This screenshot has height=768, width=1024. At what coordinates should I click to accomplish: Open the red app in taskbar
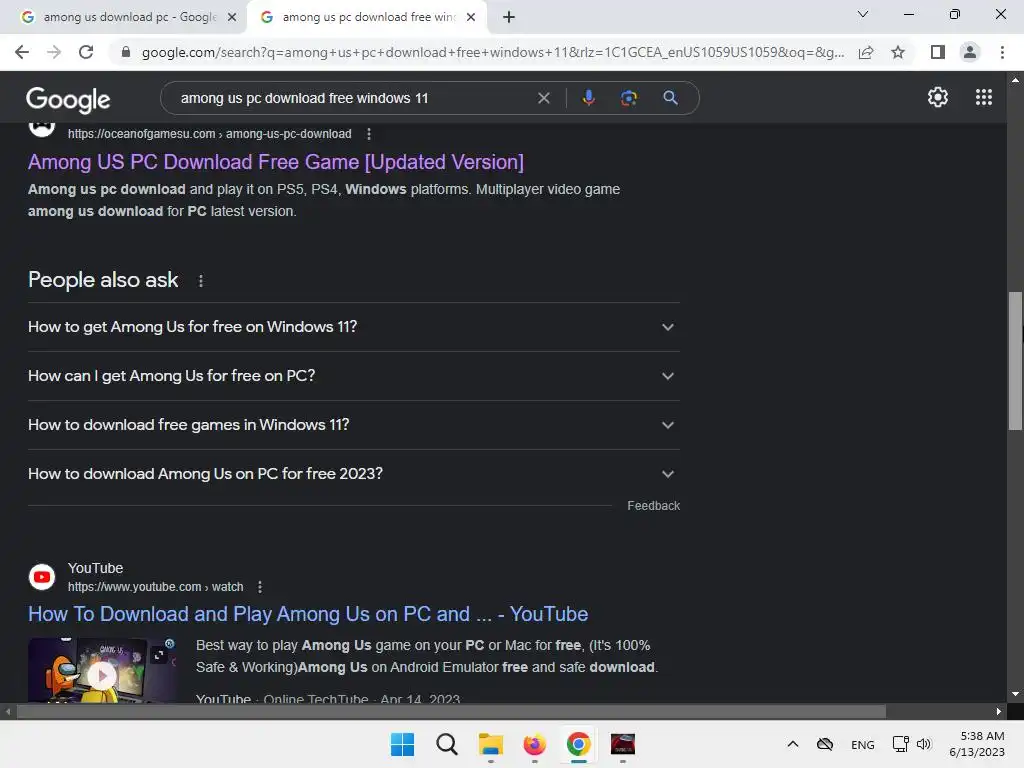click(622, 744)
